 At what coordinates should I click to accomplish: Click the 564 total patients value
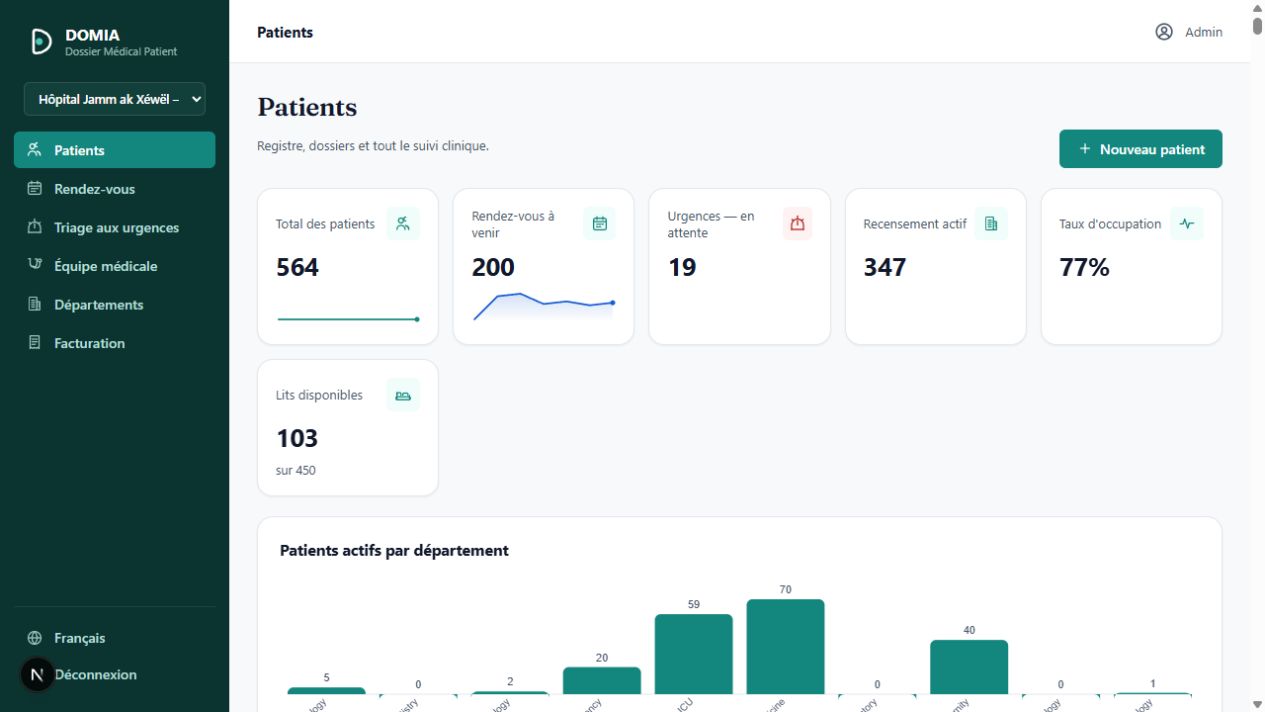tap(297, 267)
